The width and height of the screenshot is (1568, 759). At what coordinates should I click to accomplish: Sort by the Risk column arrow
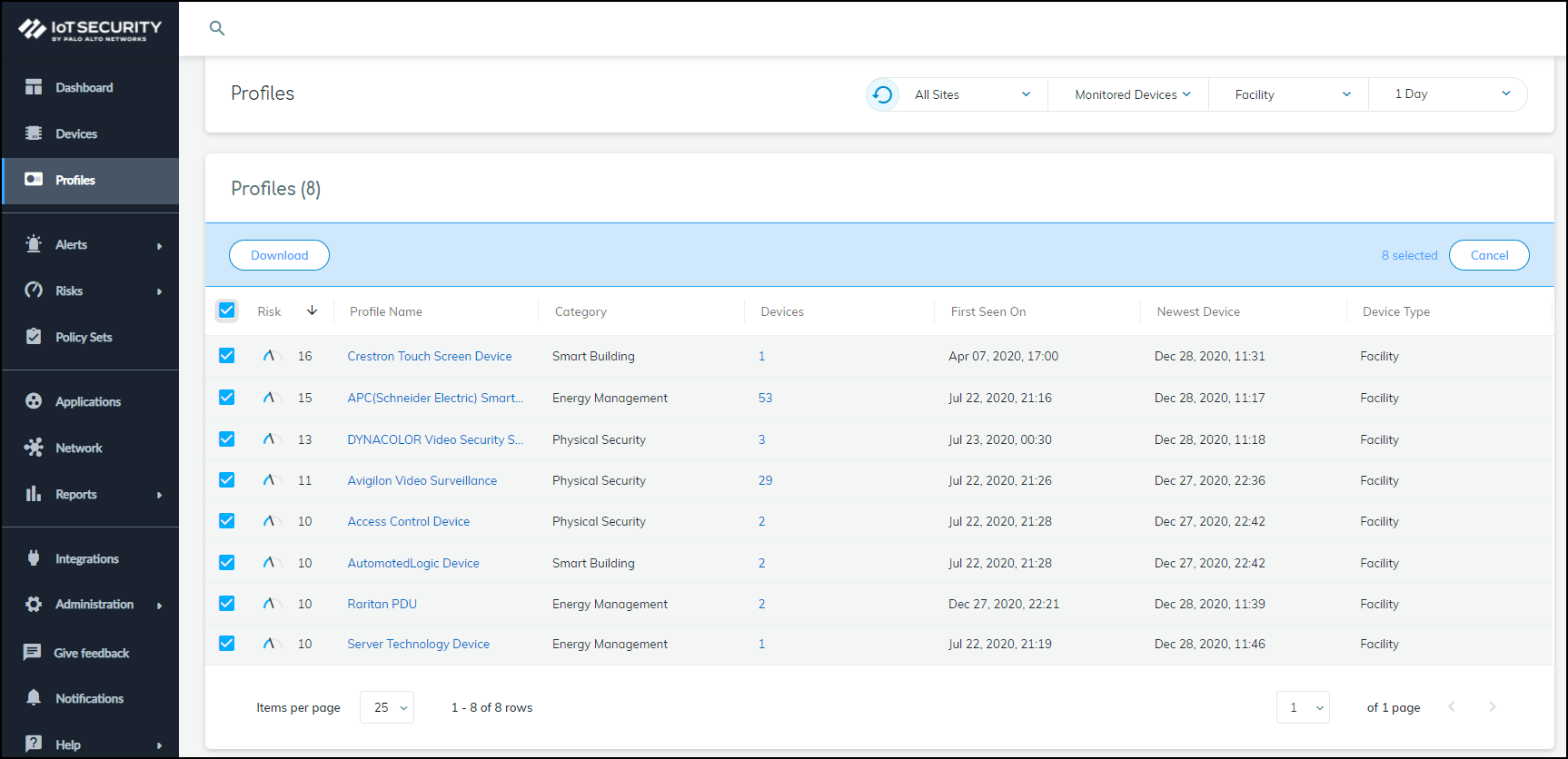[312, 310]
